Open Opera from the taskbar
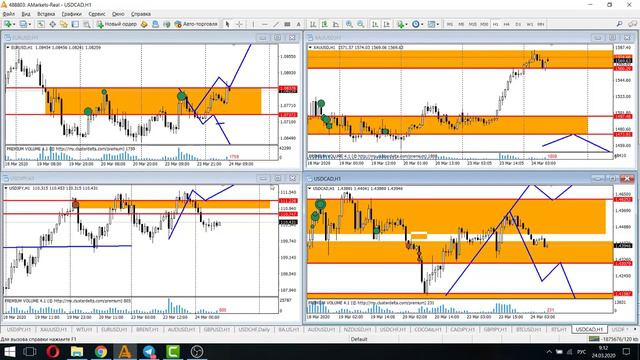 point(53,351)
